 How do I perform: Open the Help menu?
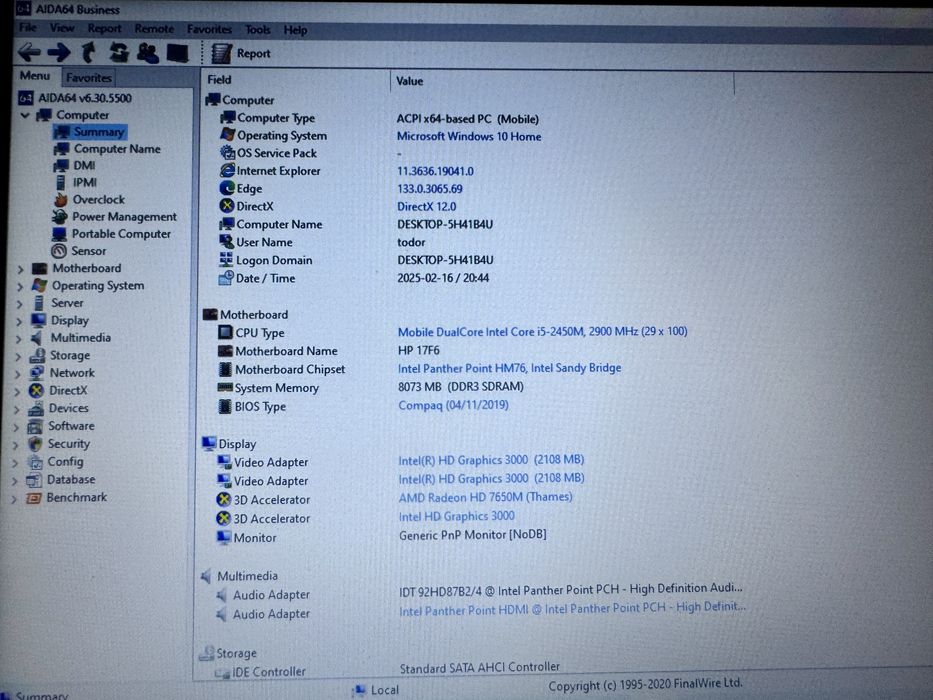tap(295, 30)
